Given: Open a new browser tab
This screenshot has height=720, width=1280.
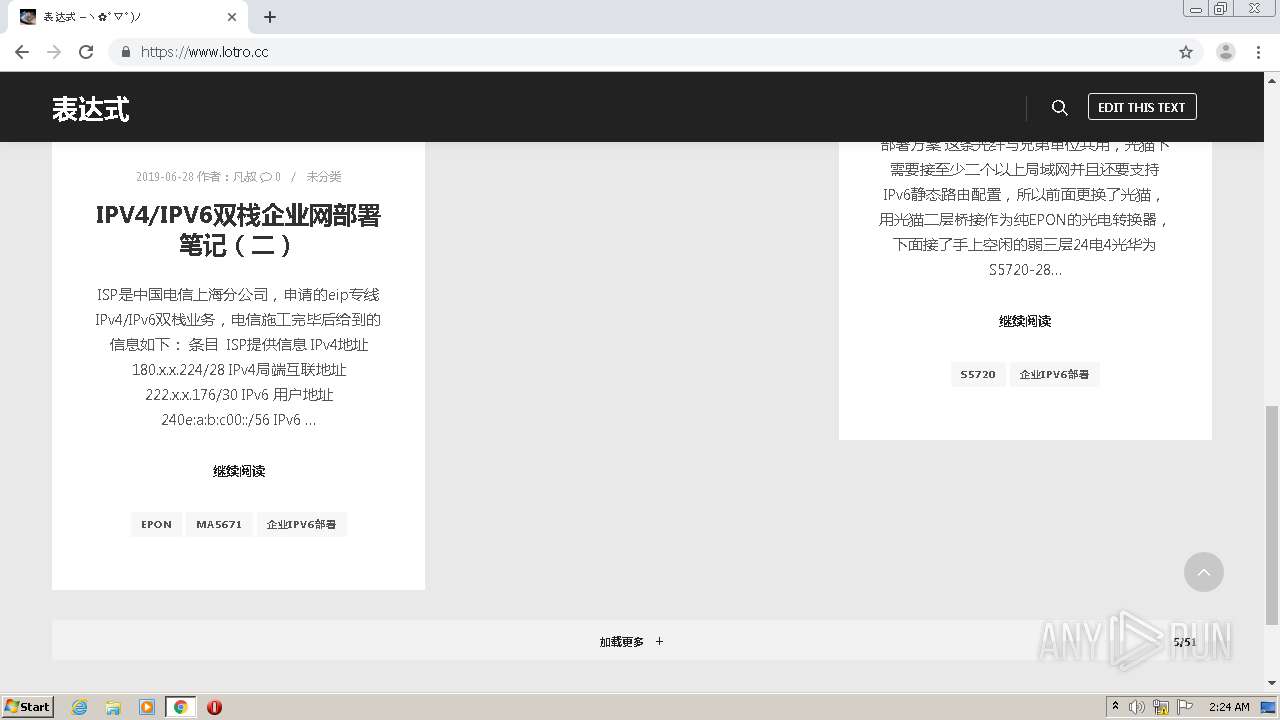Looking at the screenshot, I should (x=270, y=17).
